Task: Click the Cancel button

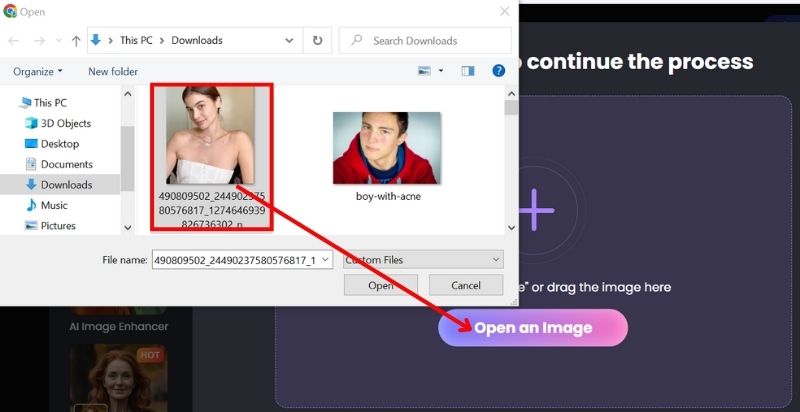Action: point(466,286)
